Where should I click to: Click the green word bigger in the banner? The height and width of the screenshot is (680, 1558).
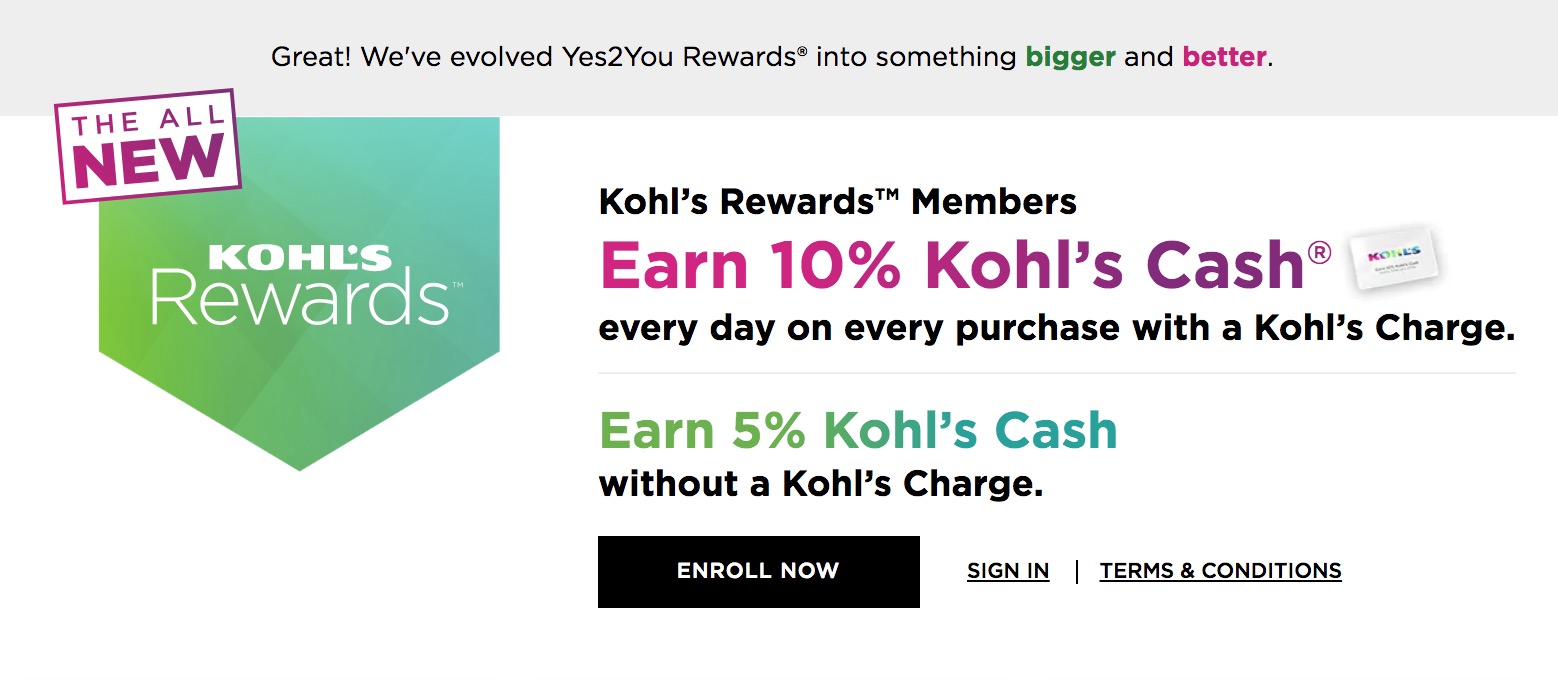1070,57
